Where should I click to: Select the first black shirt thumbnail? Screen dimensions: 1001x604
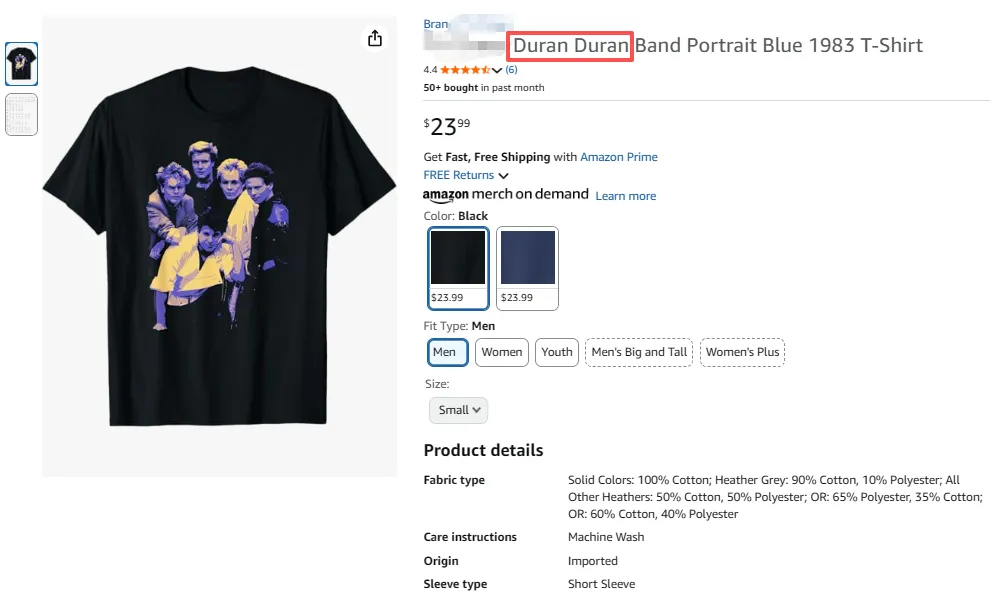point(22,65)
